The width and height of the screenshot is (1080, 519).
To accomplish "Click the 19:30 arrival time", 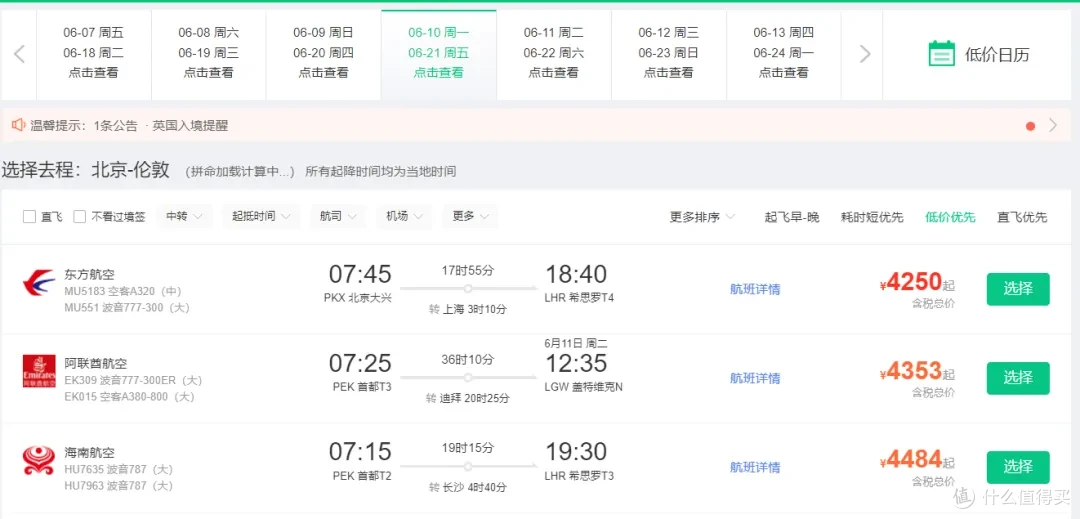I will click(577, 452).
